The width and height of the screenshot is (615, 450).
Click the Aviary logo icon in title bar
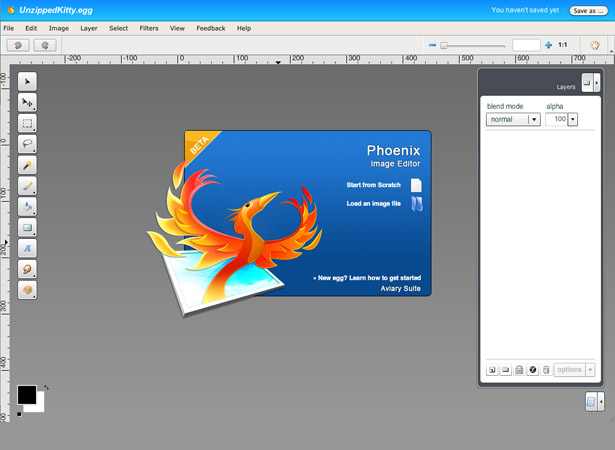tap(11, 9)
